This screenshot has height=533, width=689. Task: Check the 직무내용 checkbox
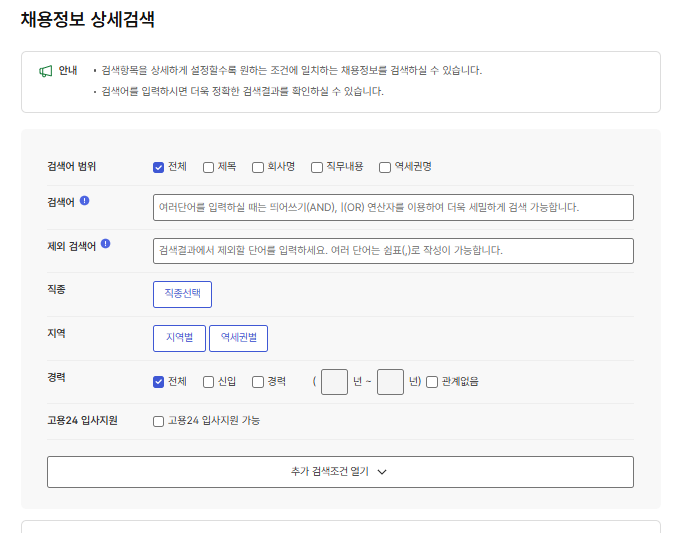pyautogui.click(x=317, y=167)
